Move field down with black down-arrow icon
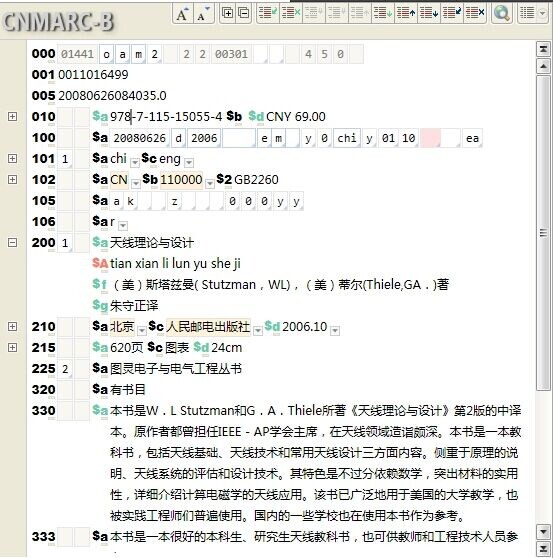553x558 pixels. [x=429, y=13]
